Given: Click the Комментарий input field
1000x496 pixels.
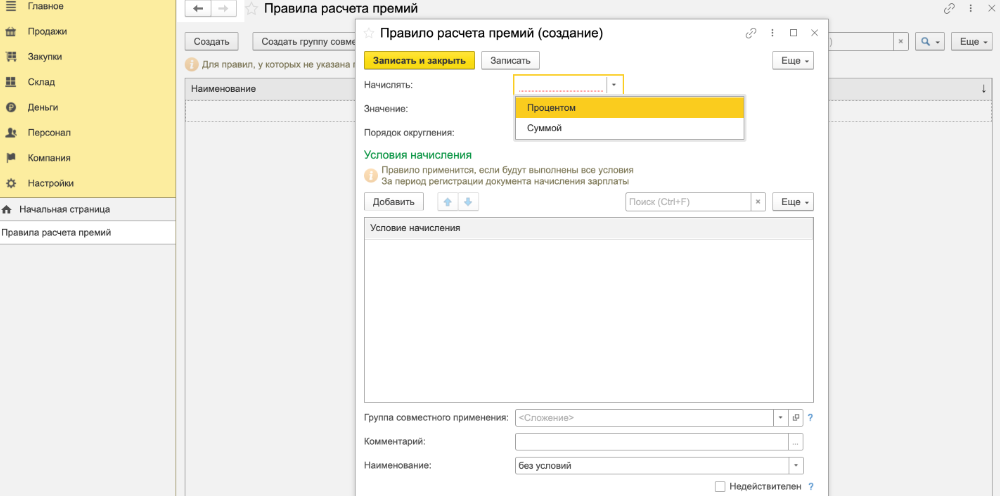Looking at the screenshot, I should pyautogui.click(x=652, y=442).
